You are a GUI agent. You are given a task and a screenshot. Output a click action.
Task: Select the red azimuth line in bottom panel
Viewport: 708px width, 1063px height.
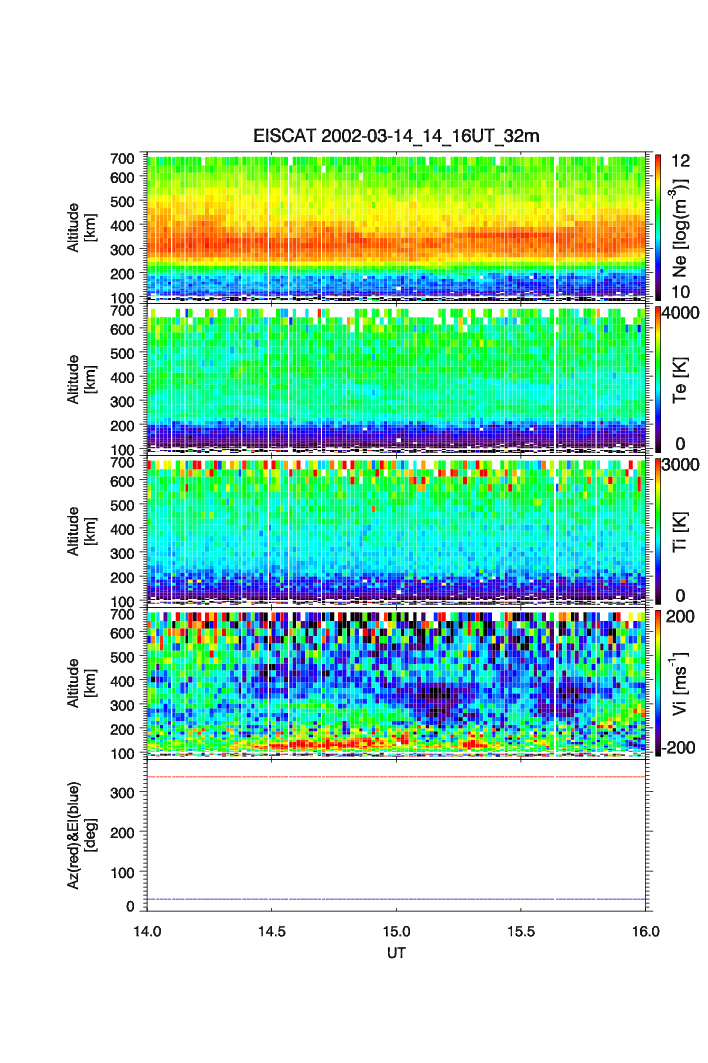coord(400,777)
